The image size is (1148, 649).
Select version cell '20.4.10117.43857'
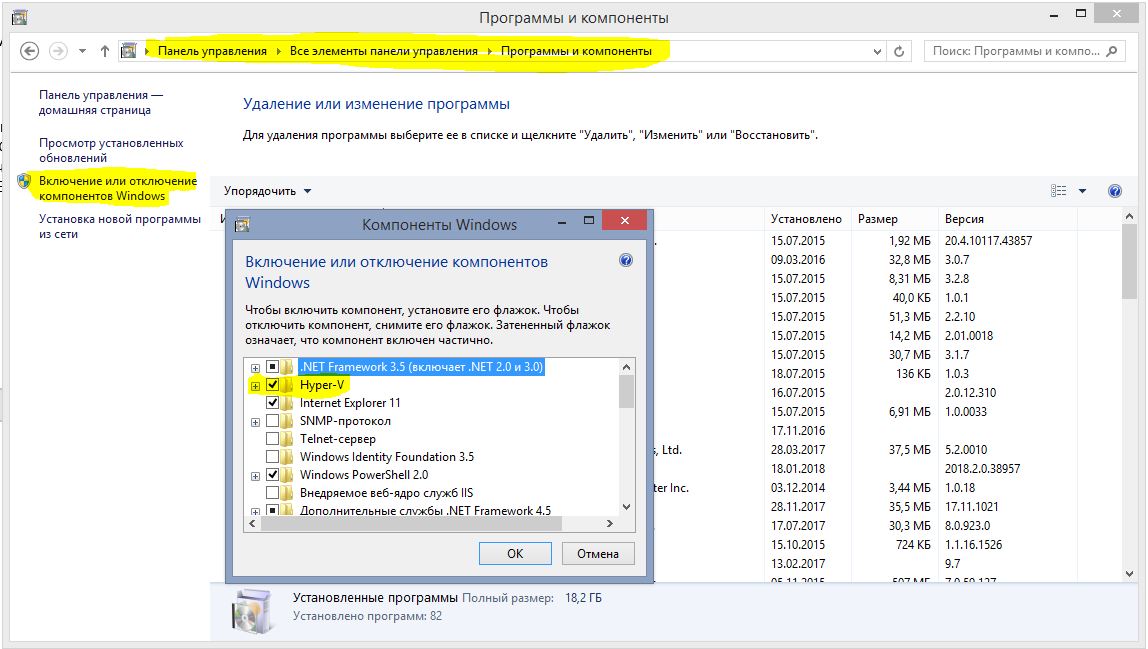click(x=988, y=241)
